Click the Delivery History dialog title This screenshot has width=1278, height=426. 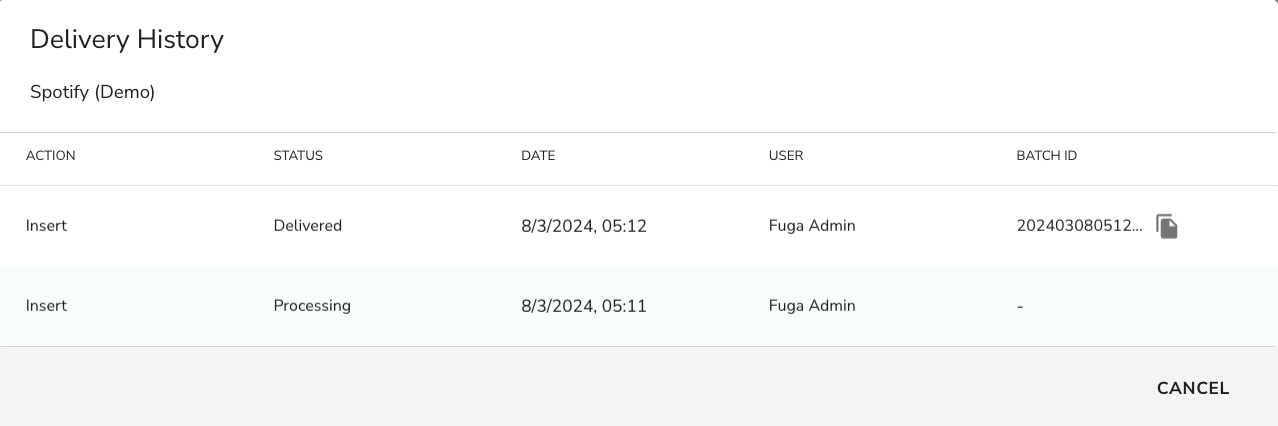pos(127,40)
